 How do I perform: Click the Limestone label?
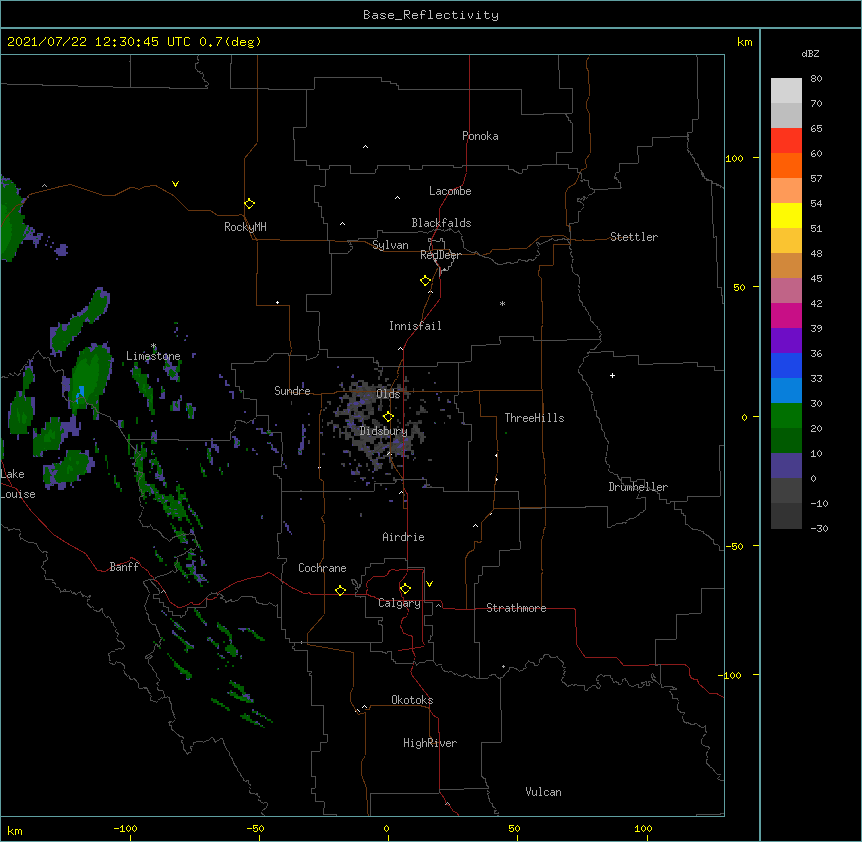(153, 356)
